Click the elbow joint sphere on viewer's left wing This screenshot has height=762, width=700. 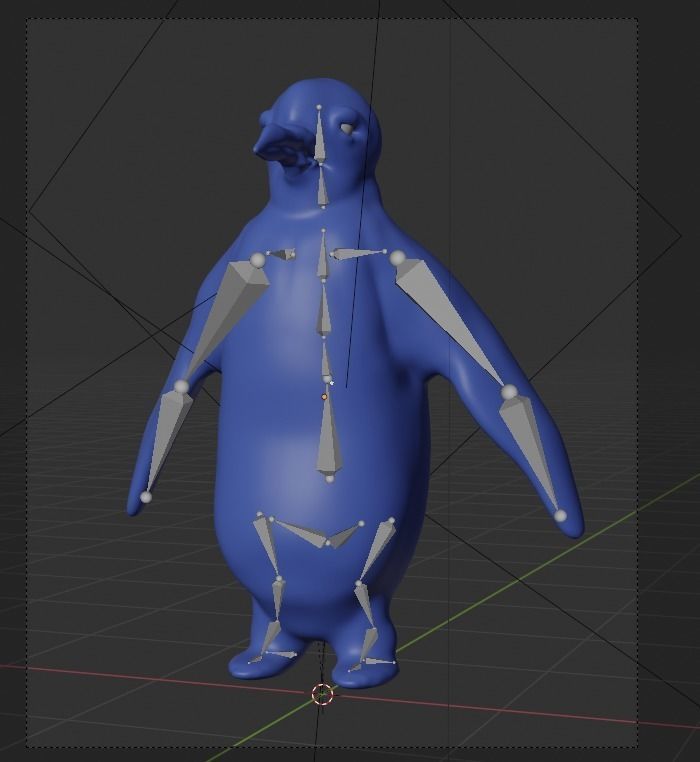pos(181,386)
